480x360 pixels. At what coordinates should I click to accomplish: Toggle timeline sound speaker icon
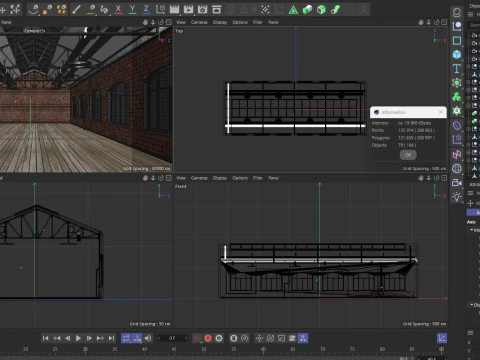pyautogui.click(x=148, y=338)
